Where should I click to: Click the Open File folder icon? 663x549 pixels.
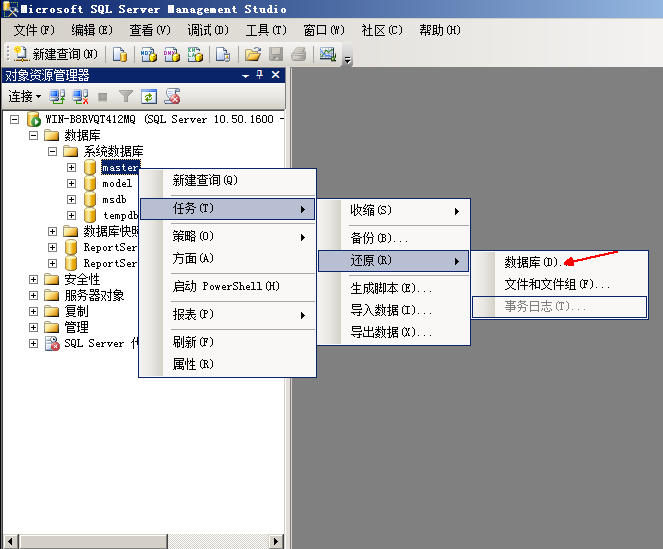click(253, 54)
